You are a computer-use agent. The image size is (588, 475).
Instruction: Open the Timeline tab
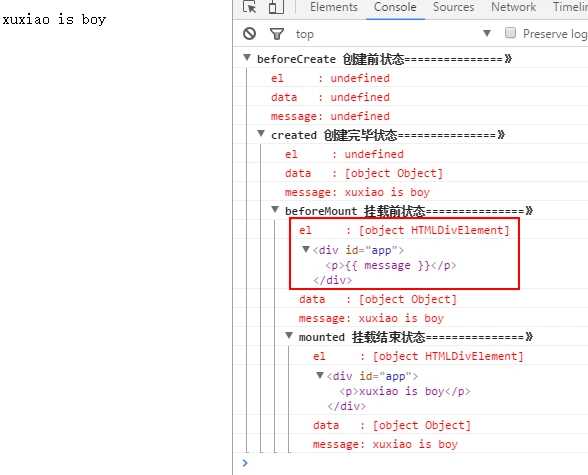pyautogui.click(x=570, y=7)
